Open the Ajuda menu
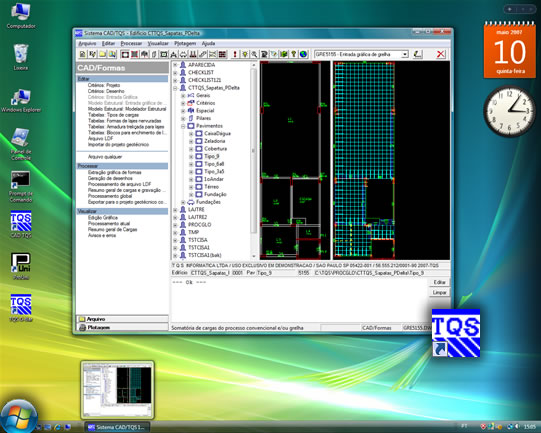This screenshot has width=541, height=433. pyautogui.click(x=208, y=43)
